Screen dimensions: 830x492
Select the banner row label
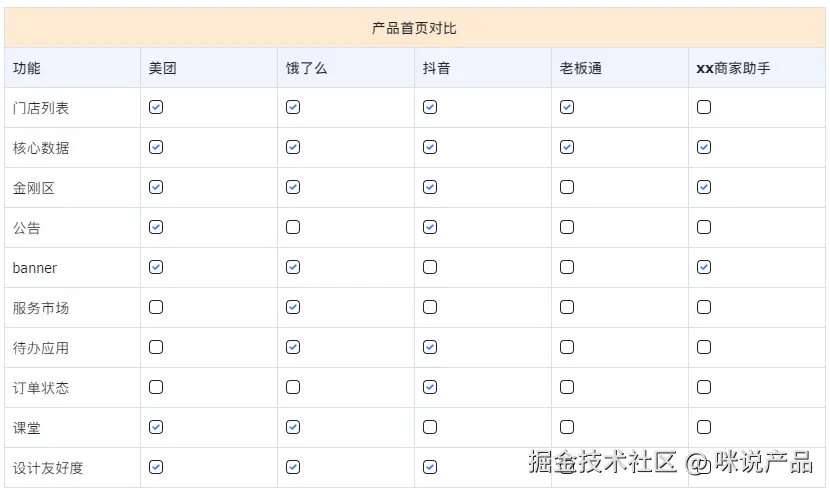point(35,268)
